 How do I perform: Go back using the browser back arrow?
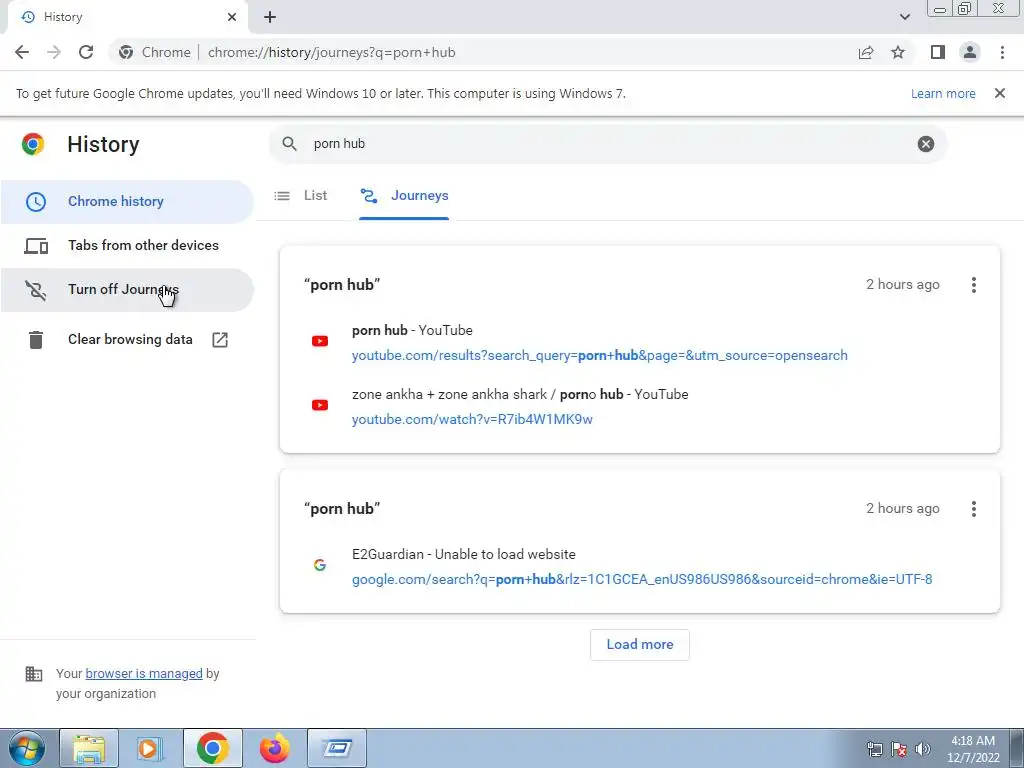(x=22, y=52)
